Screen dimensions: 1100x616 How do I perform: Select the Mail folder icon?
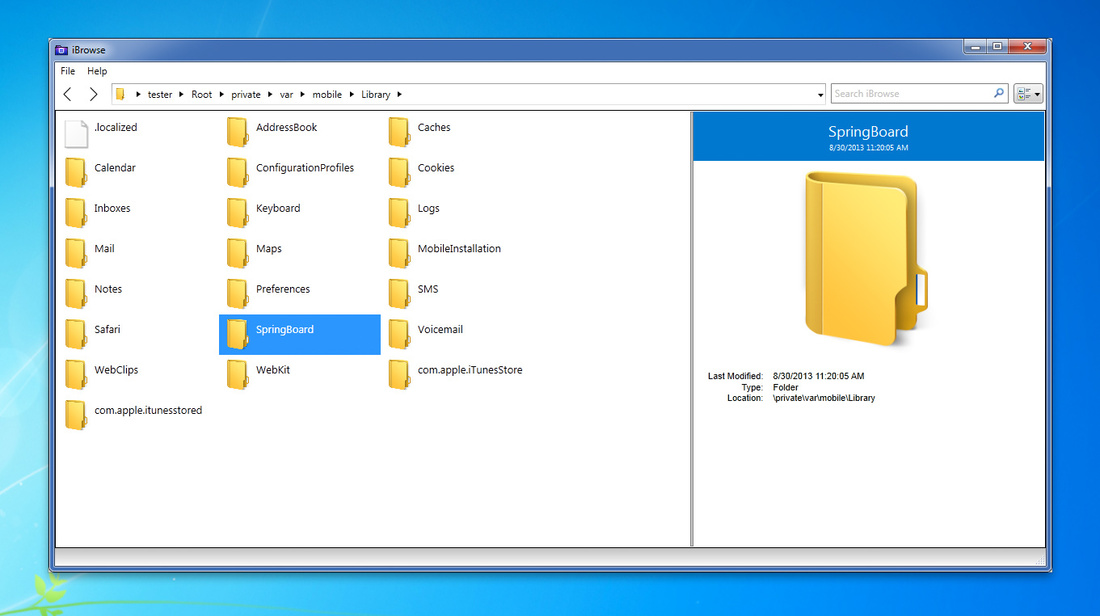click(76, 254)
